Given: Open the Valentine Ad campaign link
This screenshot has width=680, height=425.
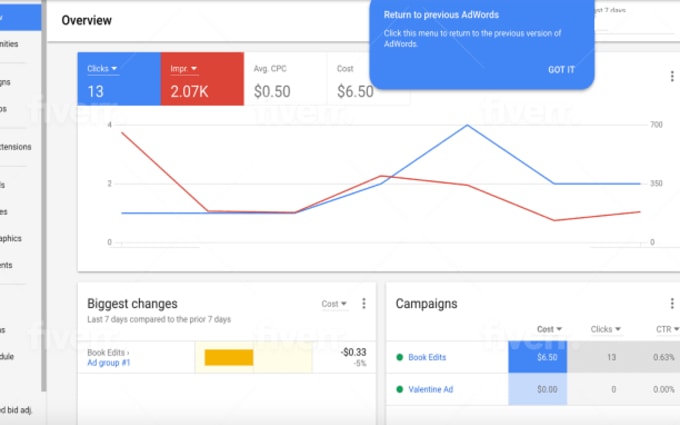Looking at the screenshot, I should pyautogui.click(x=431, y=389).
